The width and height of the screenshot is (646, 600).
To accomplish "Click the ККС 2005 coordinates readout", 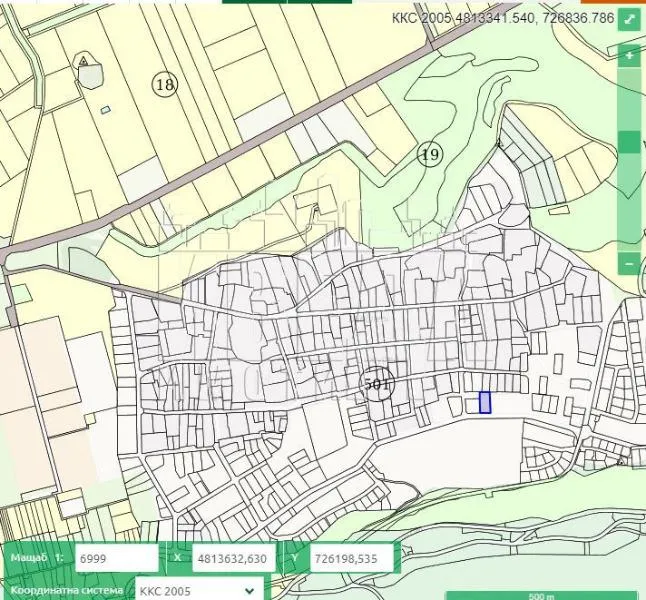I will [503, 18].
